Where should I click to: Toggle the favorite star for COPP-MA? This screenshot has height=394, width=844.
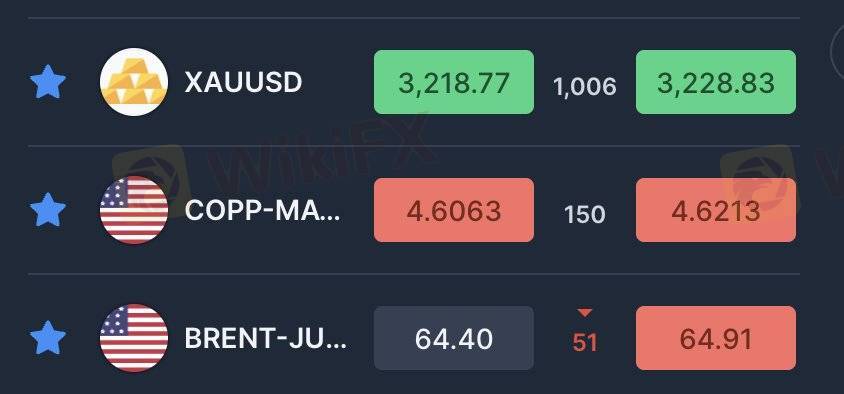click(x=48, y=210)
